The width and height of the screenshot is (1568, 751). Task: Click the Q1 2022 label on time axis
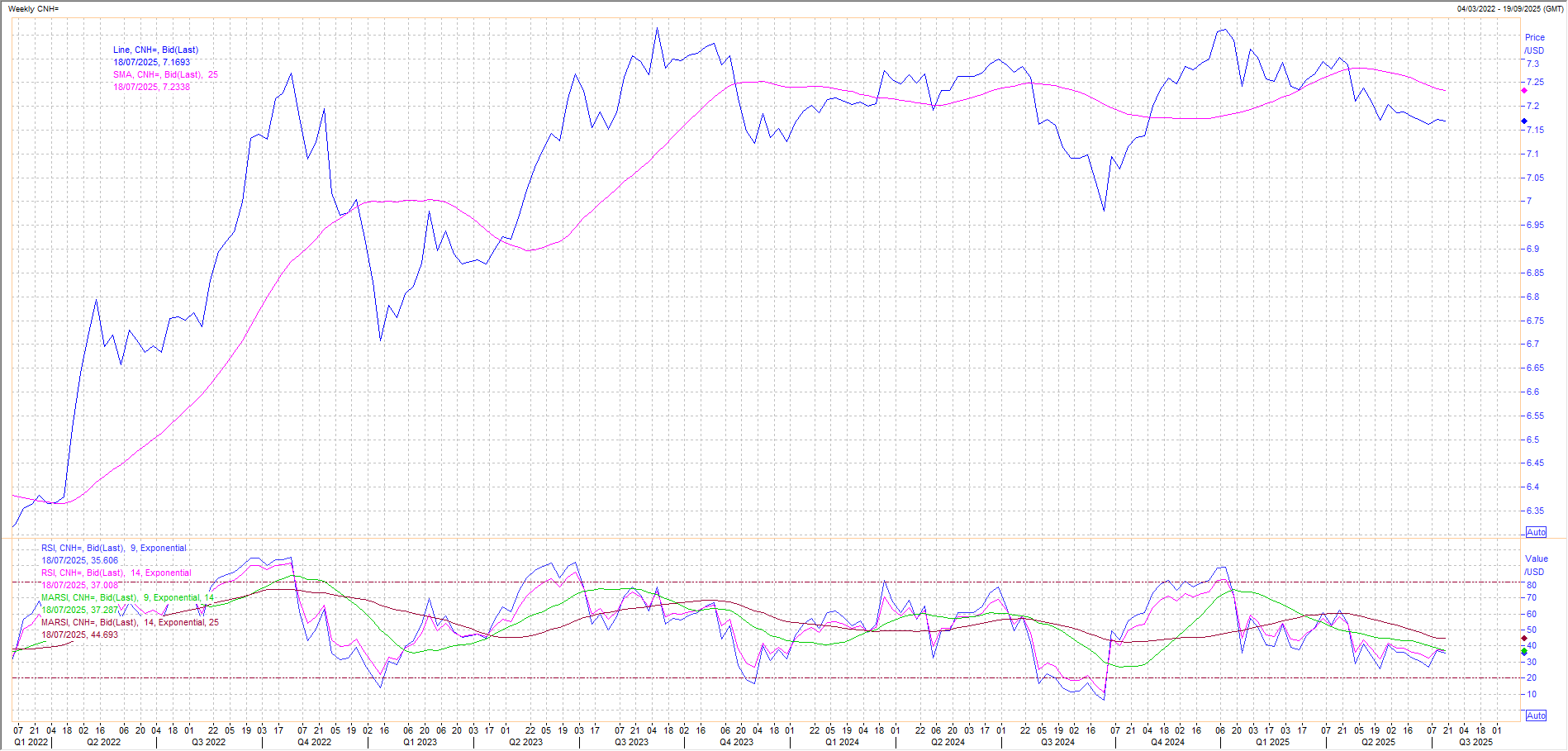click(31, 742)
